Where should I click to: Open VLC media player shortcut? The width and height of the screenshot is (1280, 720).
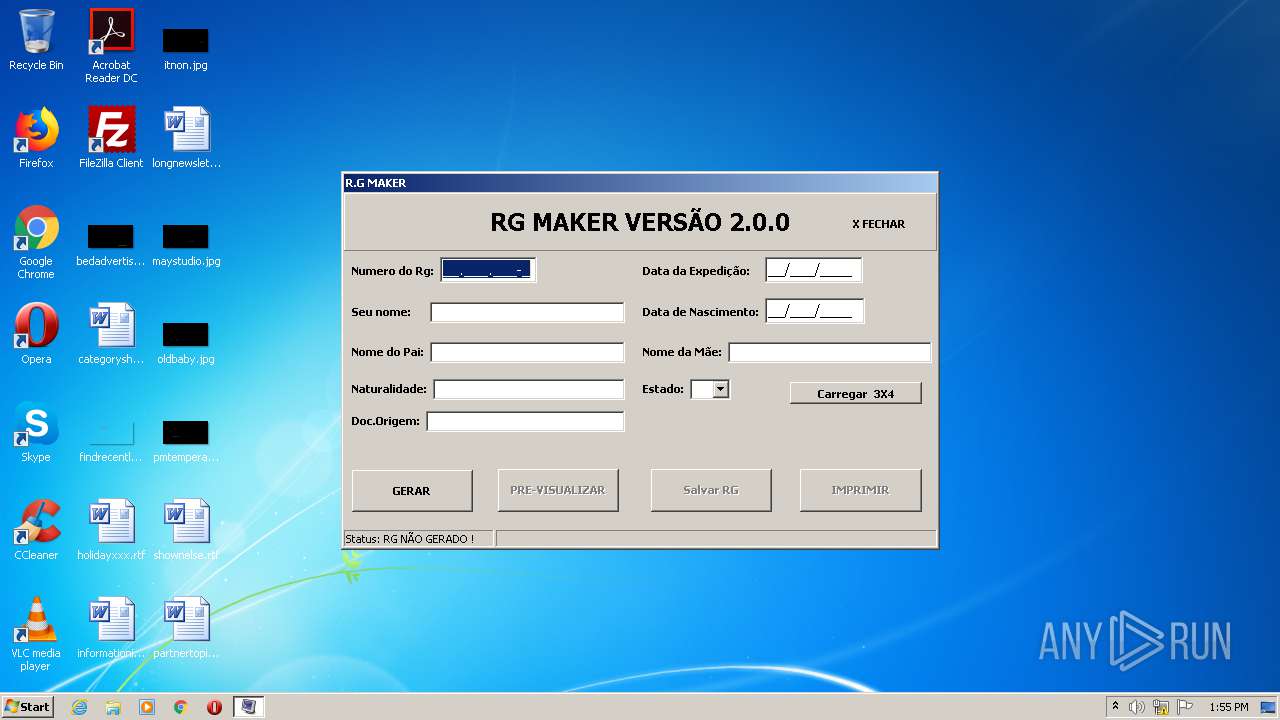point(36,634)
